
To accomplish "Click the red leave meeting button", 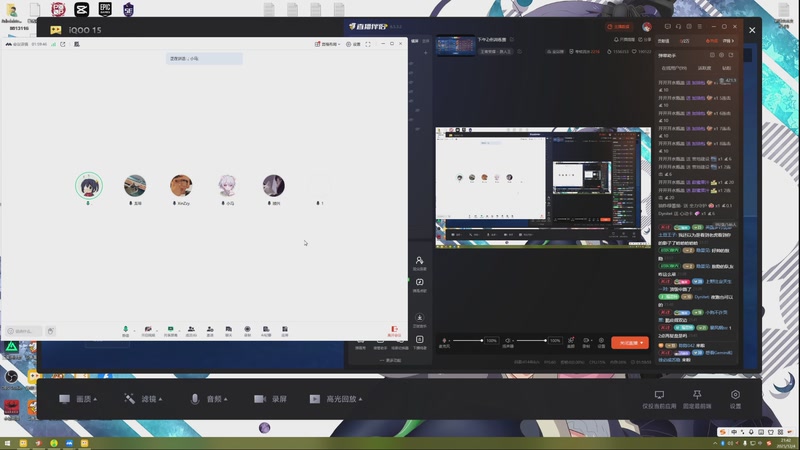I will coord(394,331).
